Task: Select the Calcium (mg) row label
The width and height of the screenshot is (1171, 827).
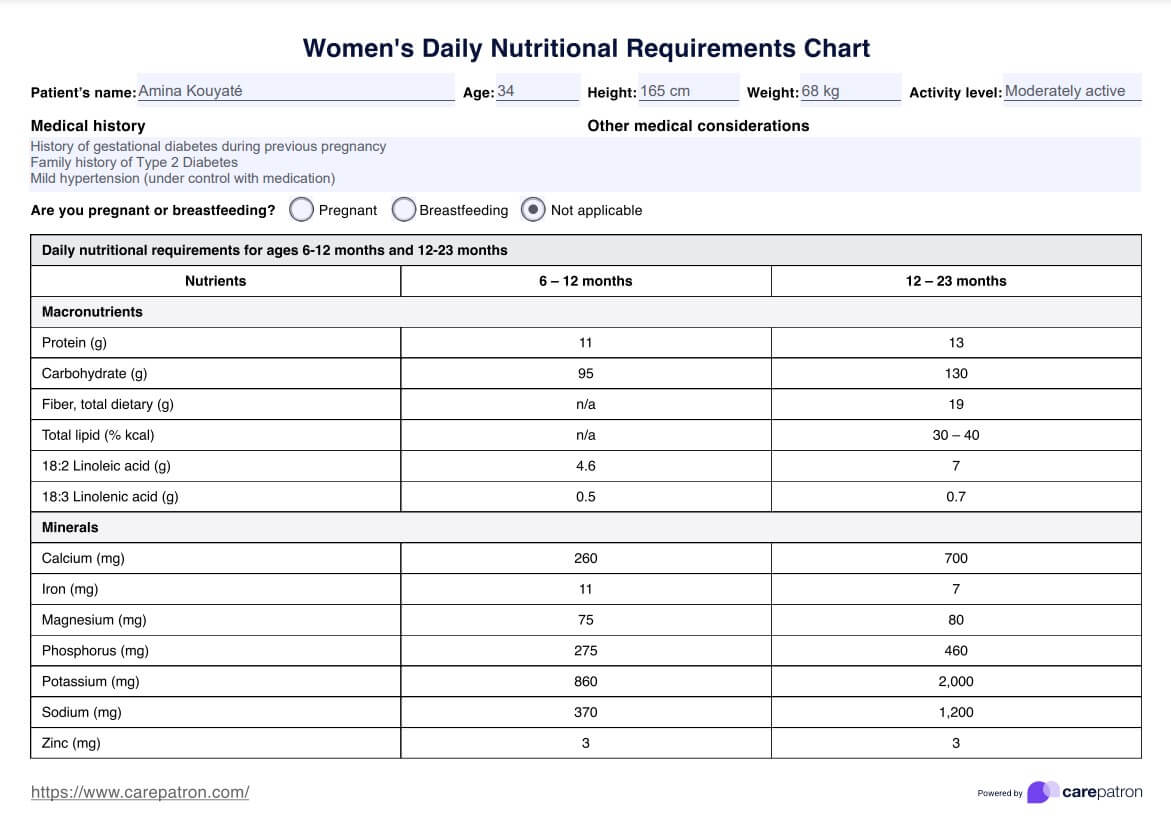Action: [83, 558]
